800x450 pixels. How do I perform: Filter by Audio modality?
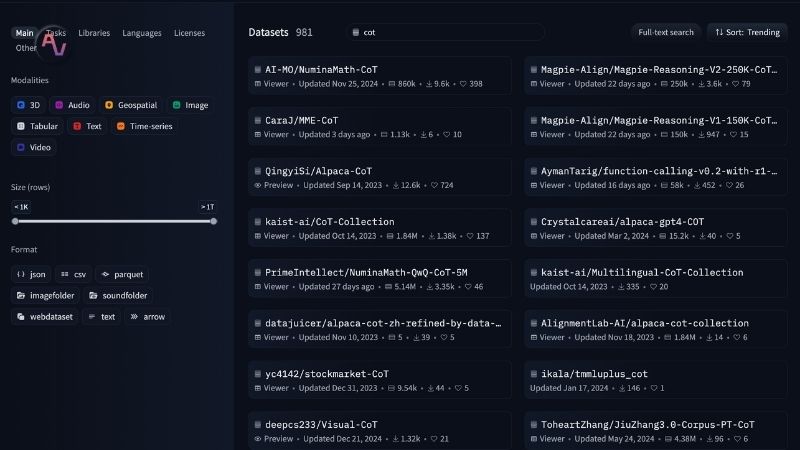point(72,105)
